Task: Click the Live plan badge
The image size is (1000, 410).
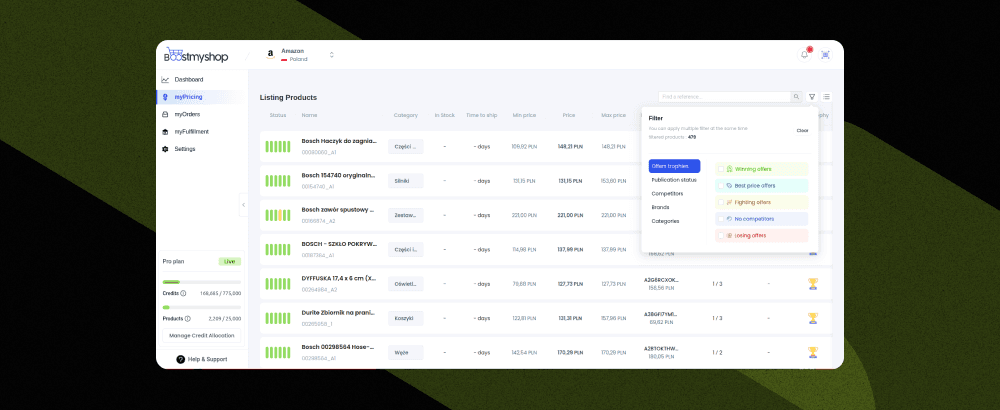Action: point(230,261)
